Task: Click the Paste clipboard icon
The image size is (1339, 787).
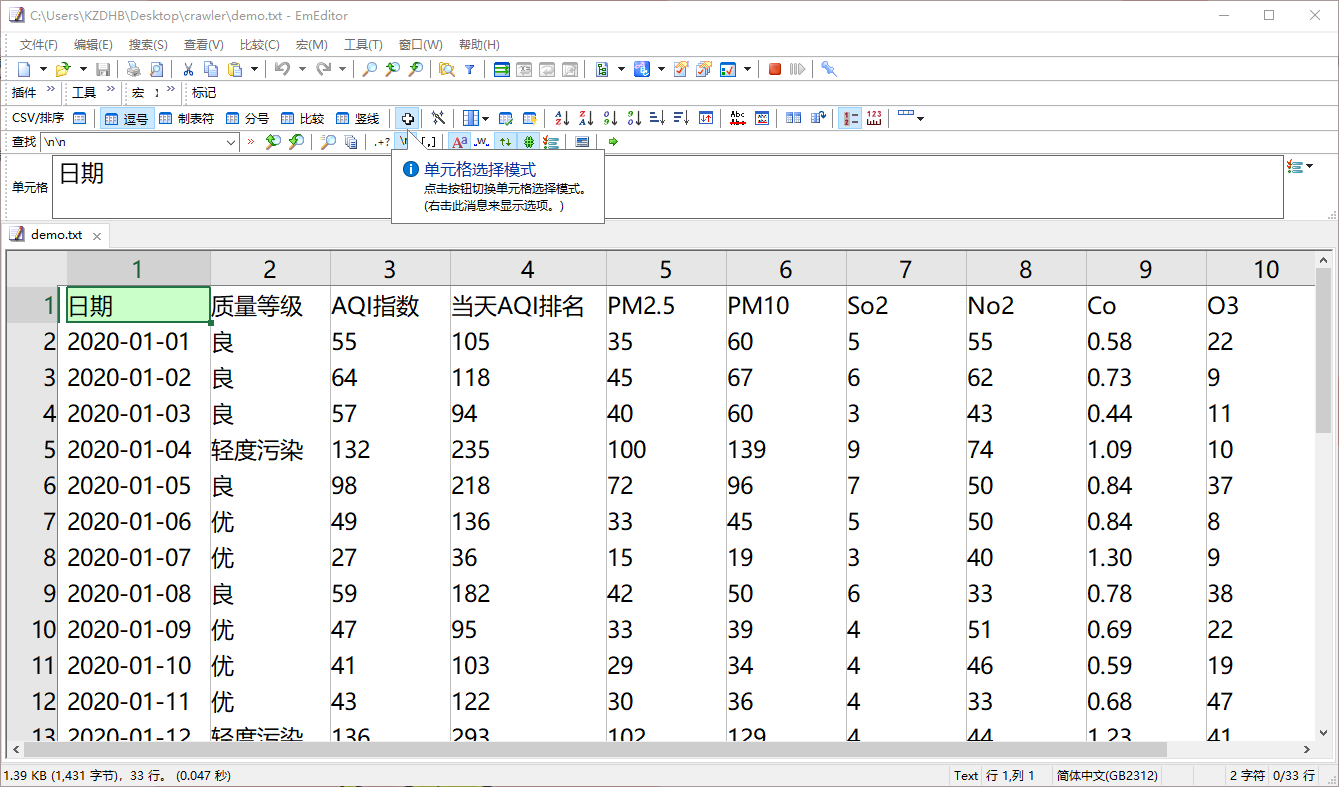Action: coord(235,69)
